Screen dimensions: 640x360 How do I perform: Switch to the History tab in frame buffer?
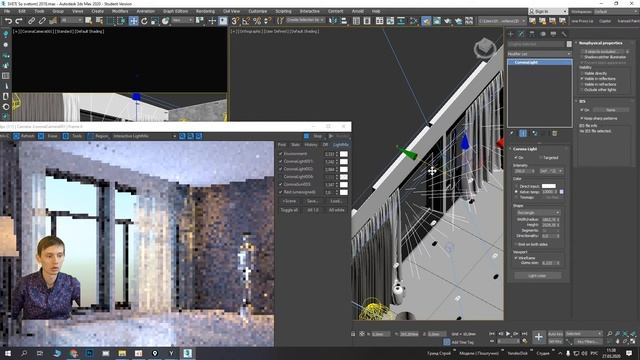311,145
